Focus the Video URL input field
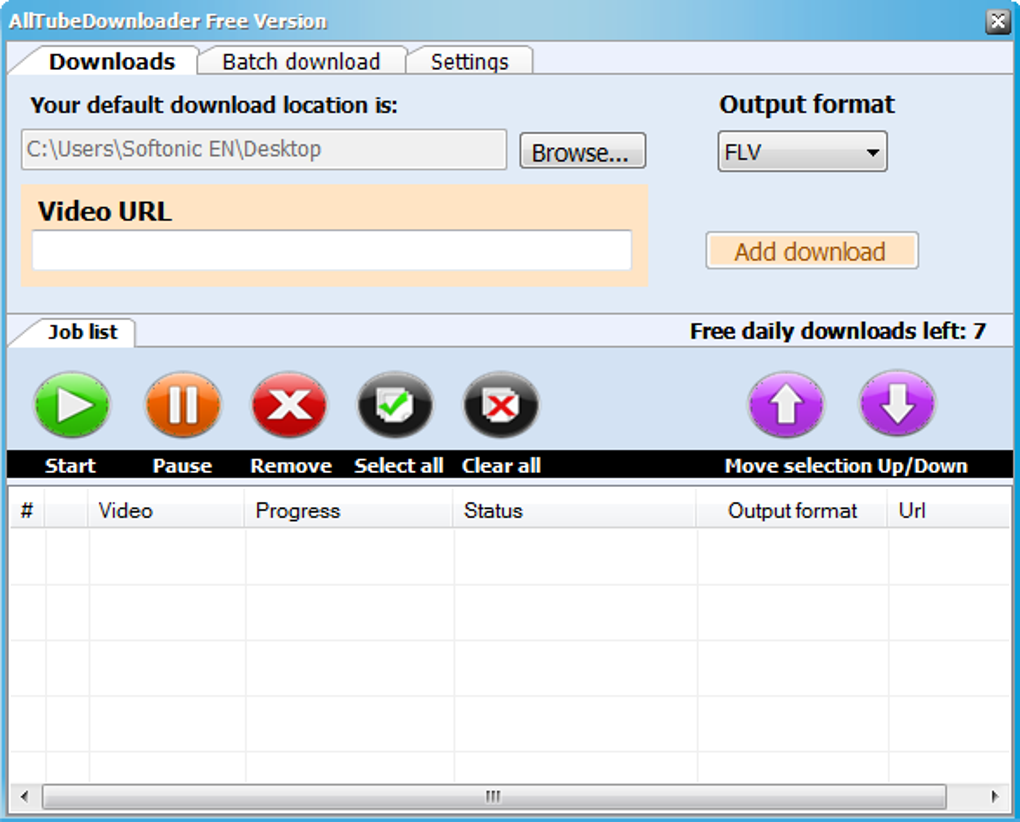The width and height of the screenshot is (1020, 822). pyautogui.click(x=332, y=250)
